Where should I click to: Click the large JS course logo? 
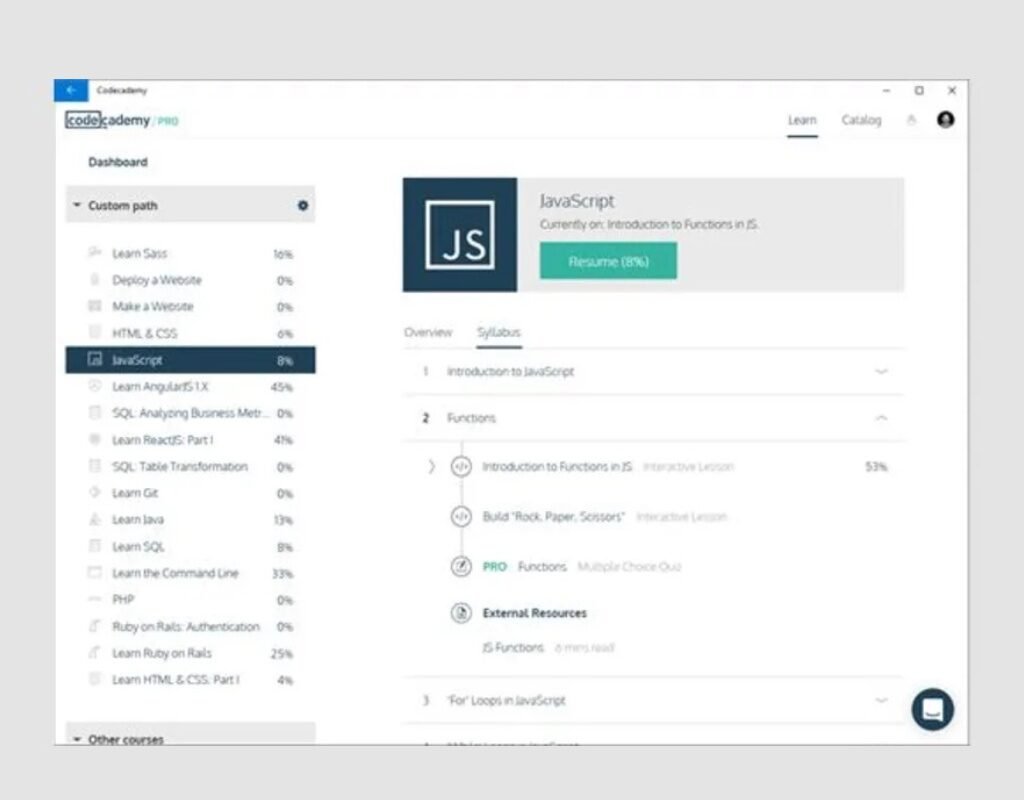point(460,235)
